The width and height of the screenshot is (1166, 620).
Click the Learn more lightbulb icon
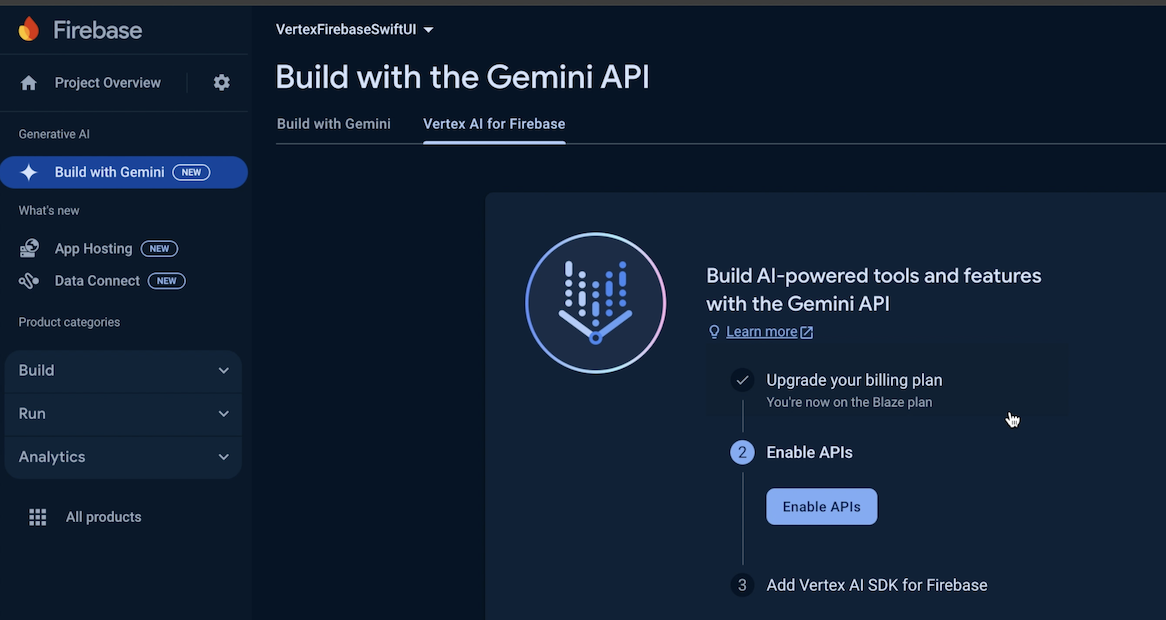(x=714, y=332)
